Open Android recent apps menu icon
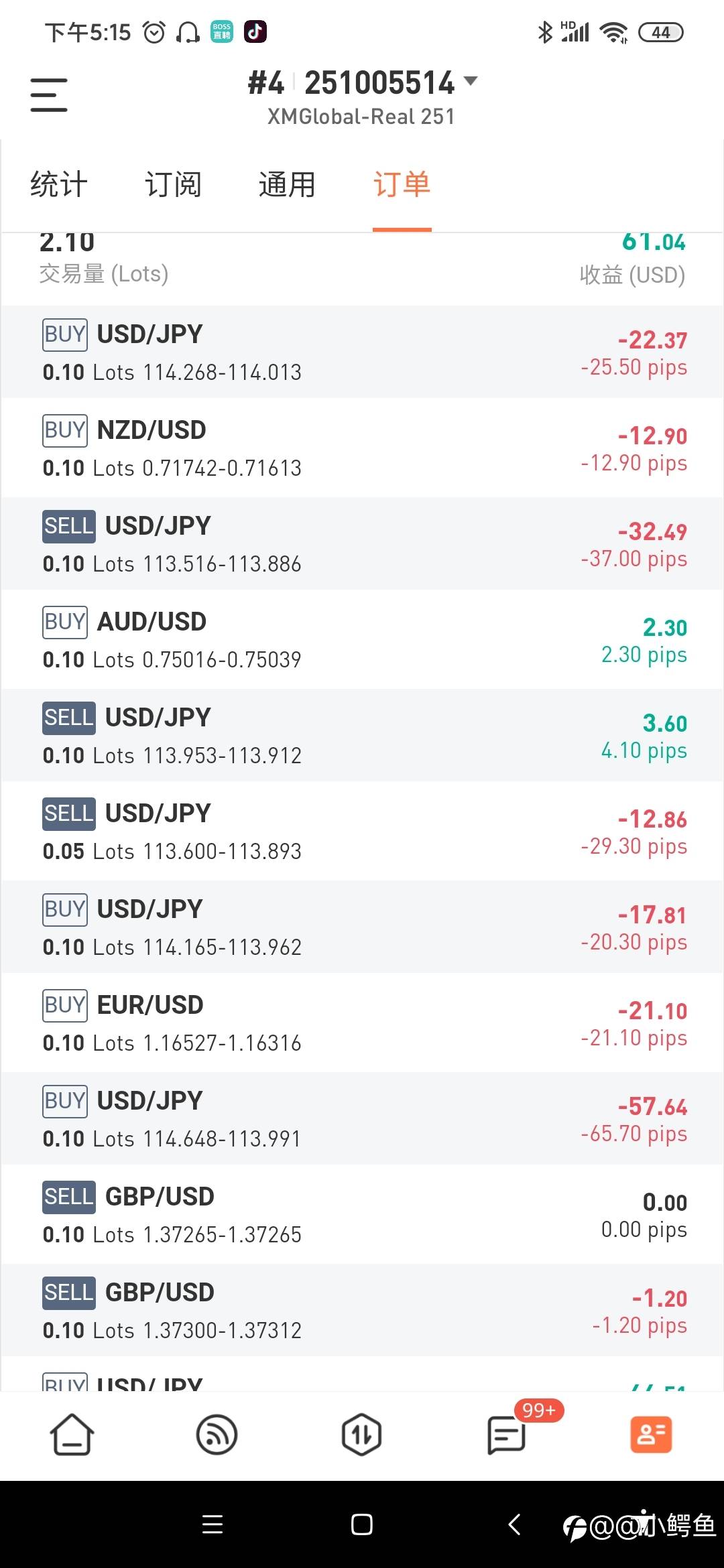This screenshot has width=724, height=1568. click(213, 1524)
